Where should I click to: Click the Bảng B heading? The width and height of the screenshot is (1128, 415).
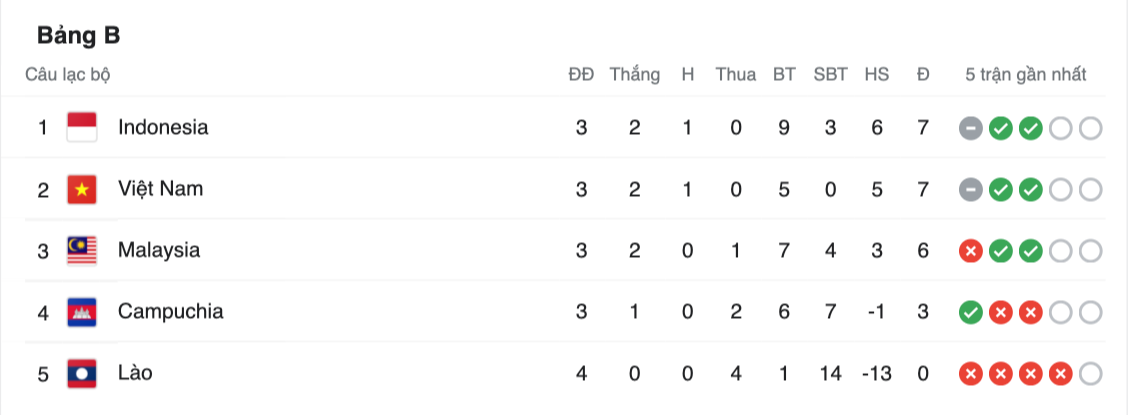[x=79, y=36]
